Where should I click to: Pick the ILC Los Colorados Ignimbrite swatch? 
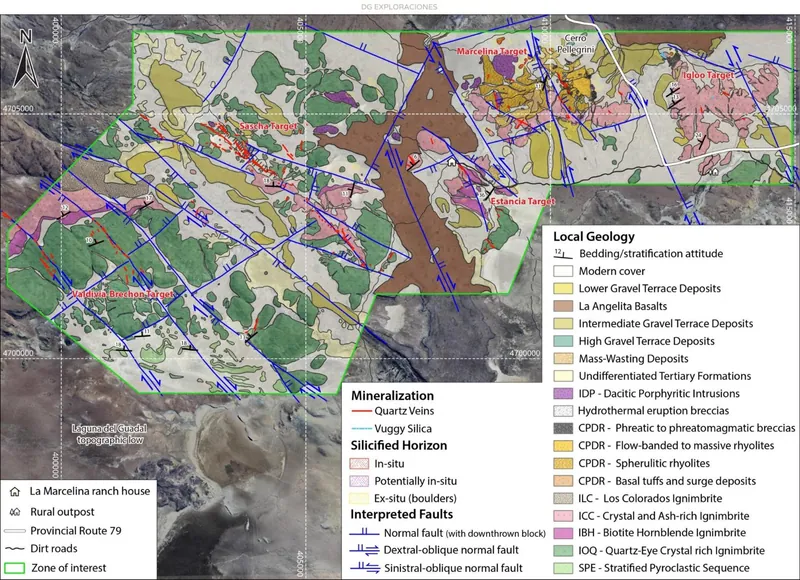click(563, 498)
